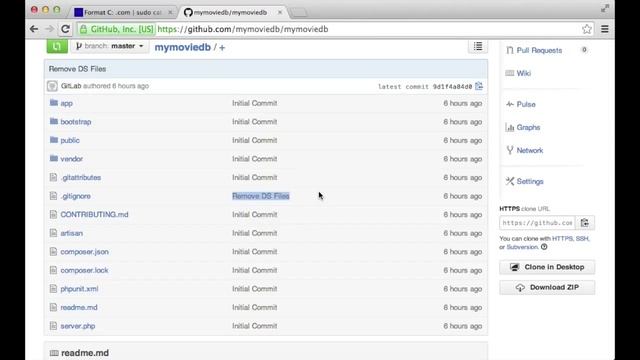640x360 pixels.
Task: Bookmark page with the star icon
Action: [587, 29]
